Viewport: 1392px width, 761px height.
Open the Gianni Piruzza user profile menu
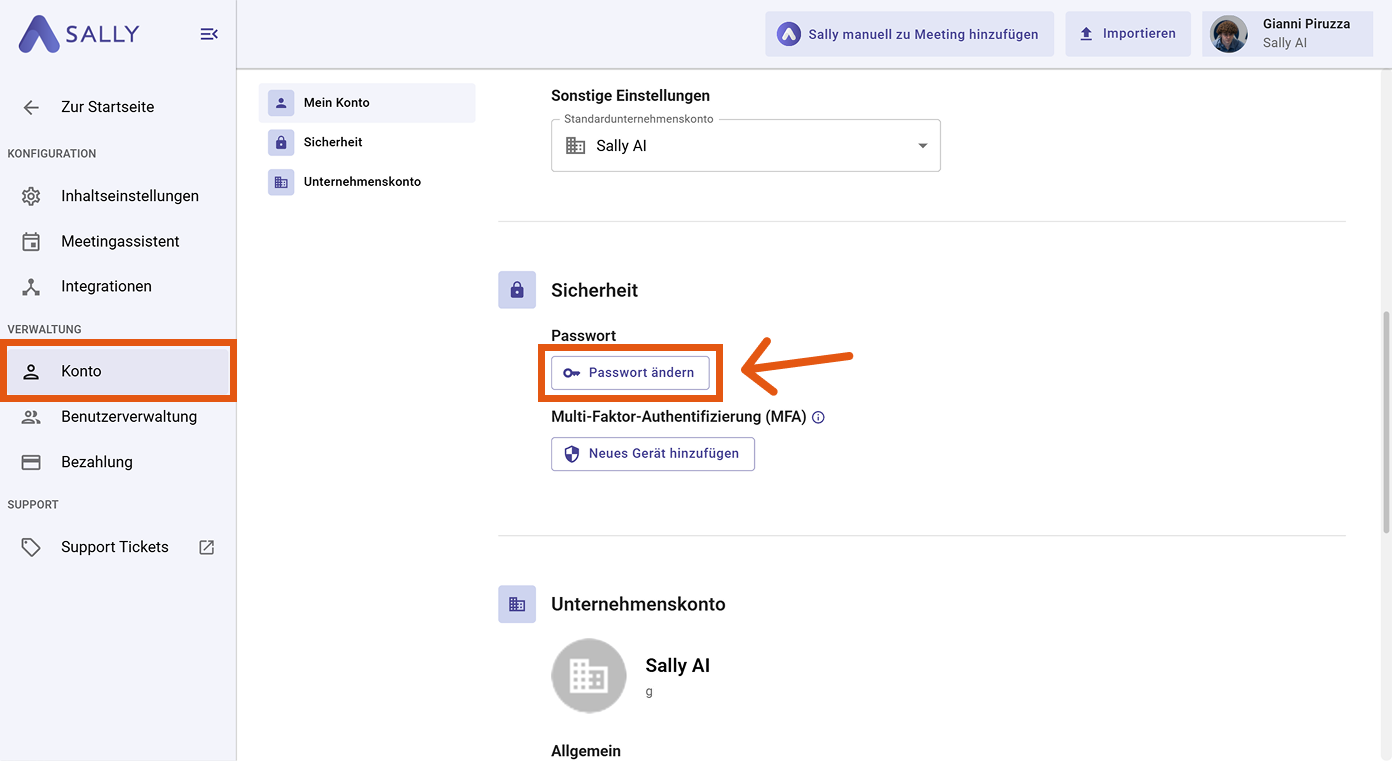click(x=1286, y=34)
